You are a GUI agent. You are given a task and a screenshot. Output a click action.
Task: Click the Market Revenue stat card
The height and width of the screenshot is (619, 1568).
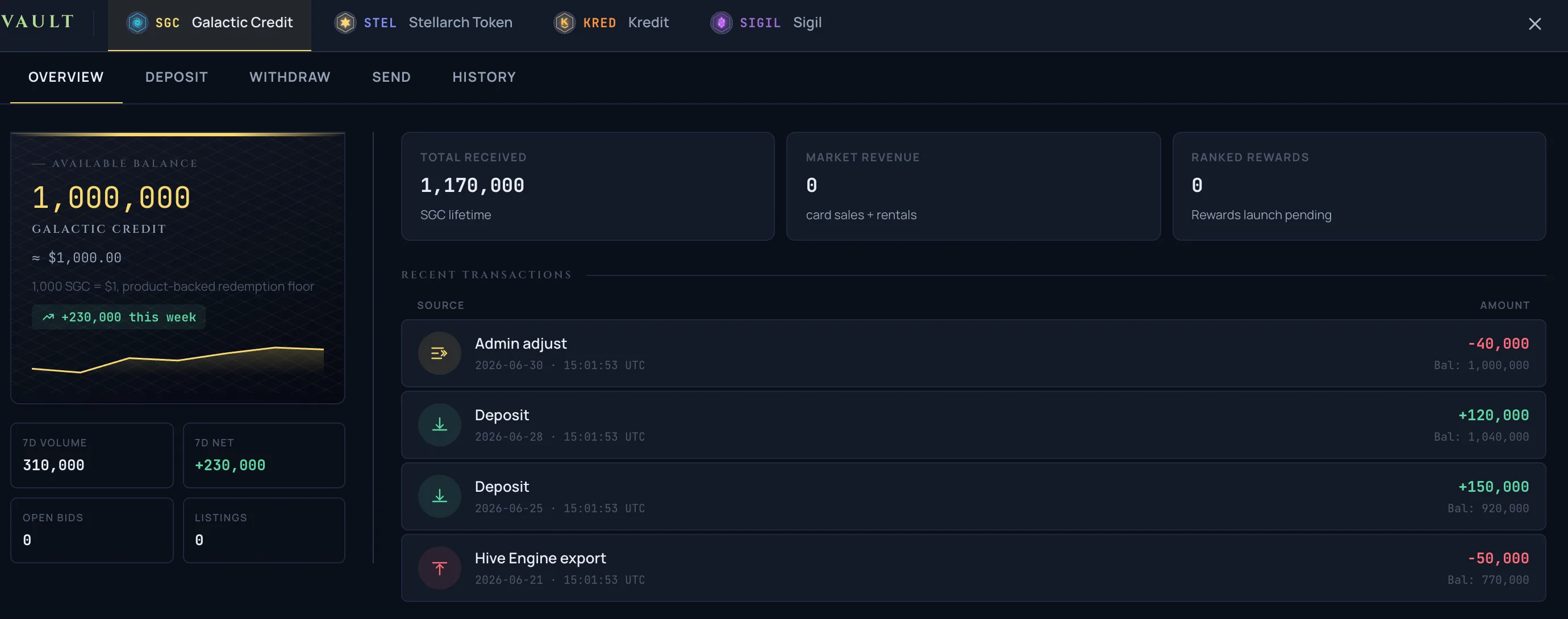(973, 186)
